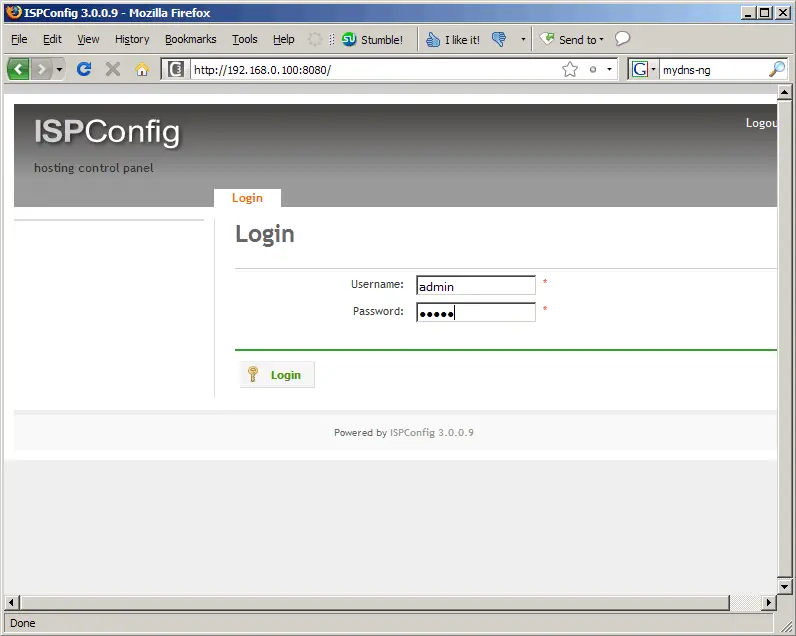Image resolution: width=796 pixels, height=636 pixels.
Task: Click the horizontal scrollbar thumb
Action: click(375, 602)
